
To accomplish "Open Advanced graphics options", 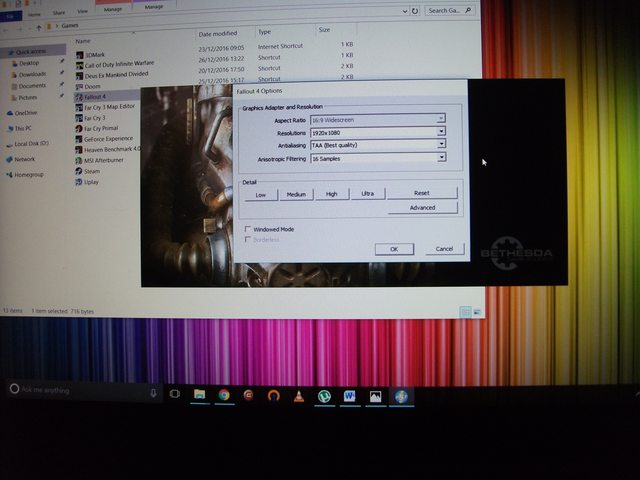I will pyautogui.click(x=422, y=208).
